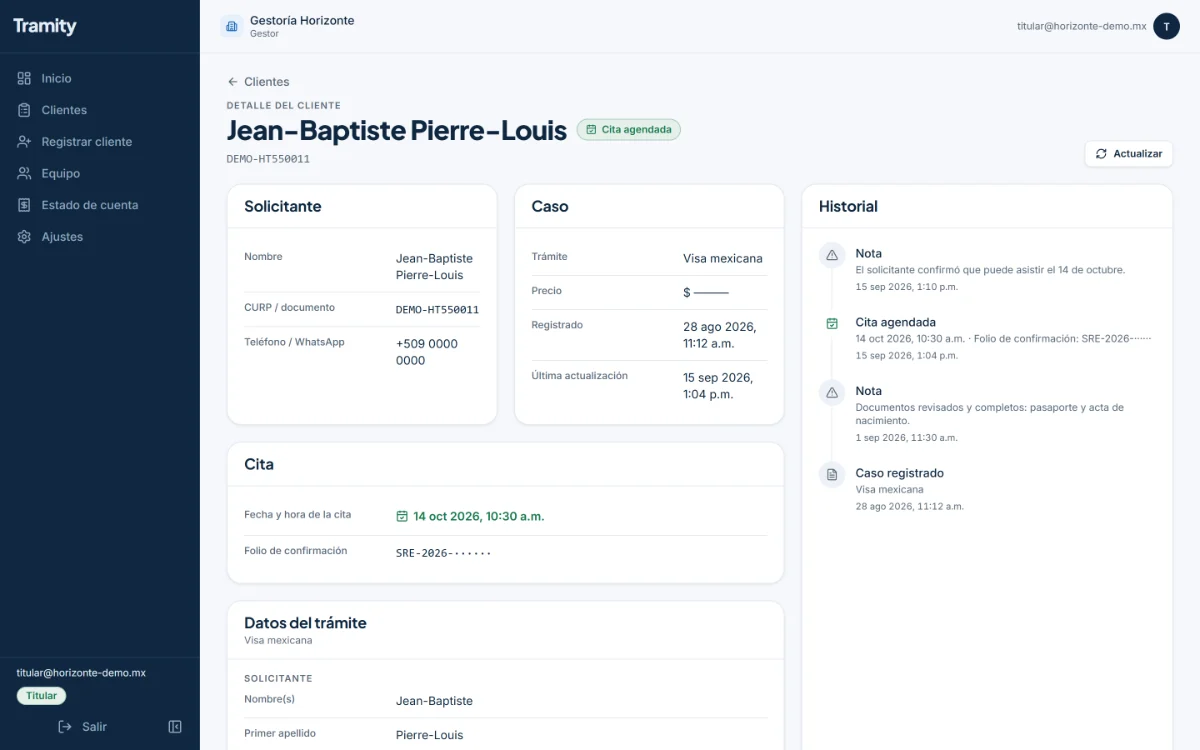Click the appointment date 14 oct 2026, 10:30 a.m.
The height and width of the screenshot is (750, 1200).
(x=478, y=517)
